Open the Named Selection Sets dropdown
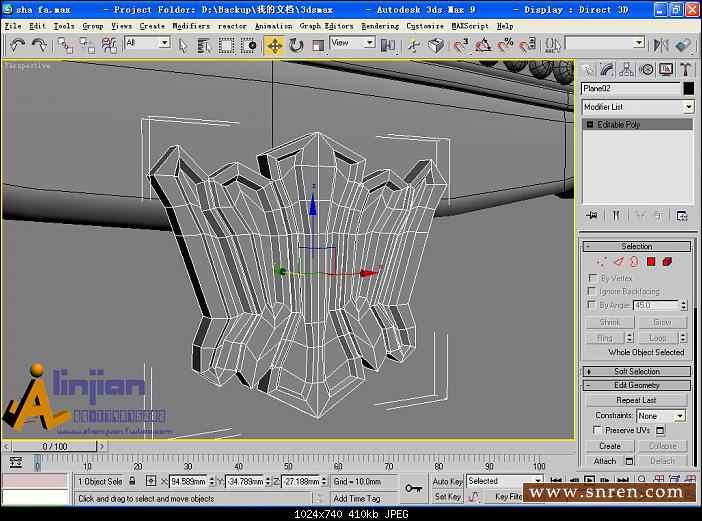Screen dimensions: 702x521 [605, 44]
